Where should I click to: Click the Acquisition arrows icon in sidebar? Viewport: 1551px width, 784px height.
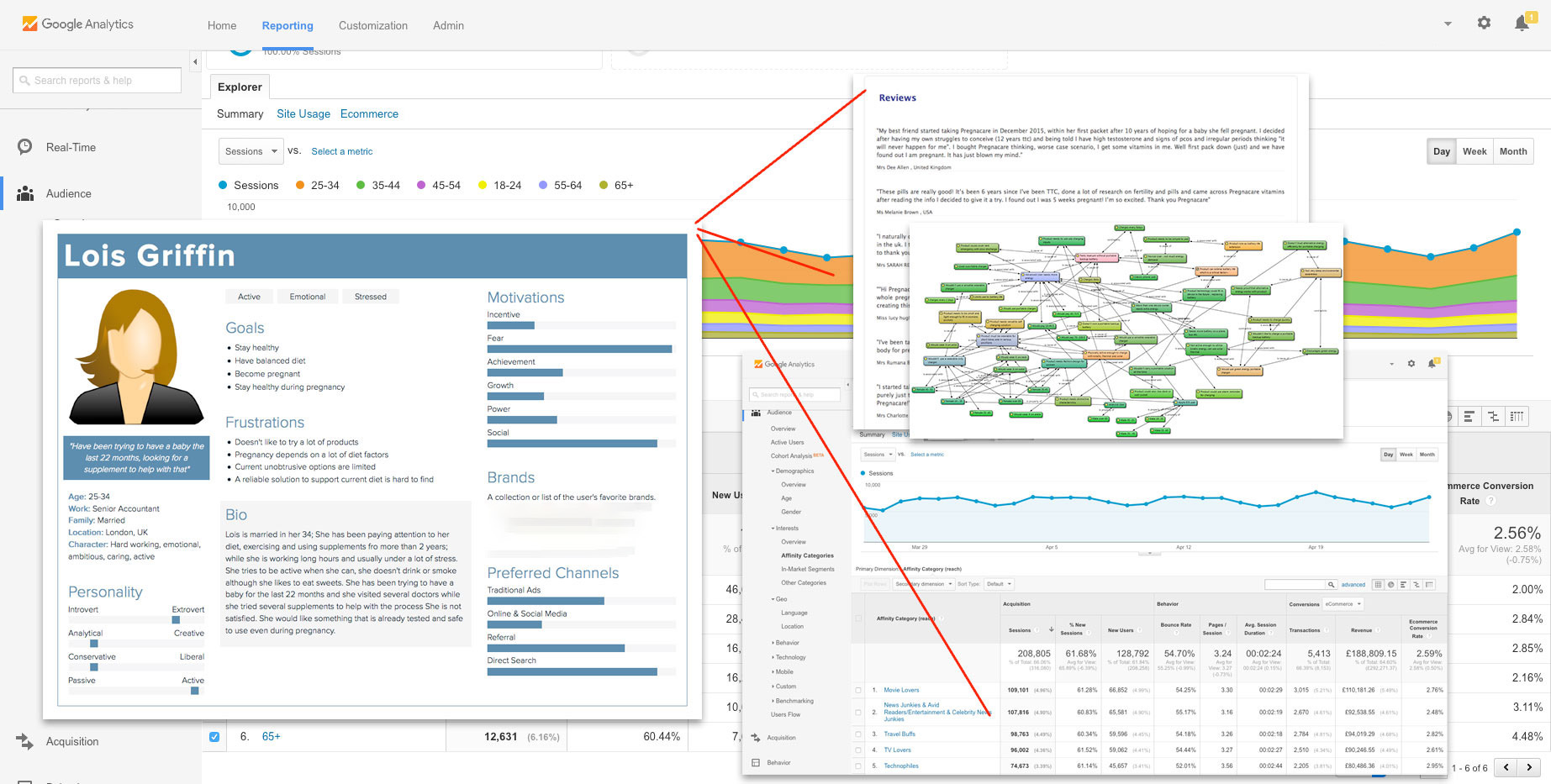(x=25, y=741)
